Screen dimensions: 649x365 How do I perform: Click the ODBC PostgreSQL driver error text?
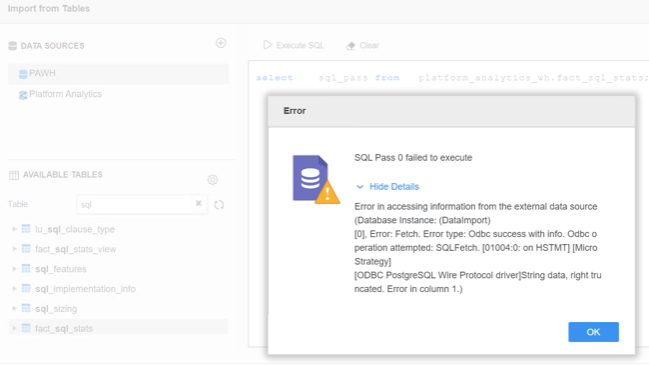[x=478, y=282]
